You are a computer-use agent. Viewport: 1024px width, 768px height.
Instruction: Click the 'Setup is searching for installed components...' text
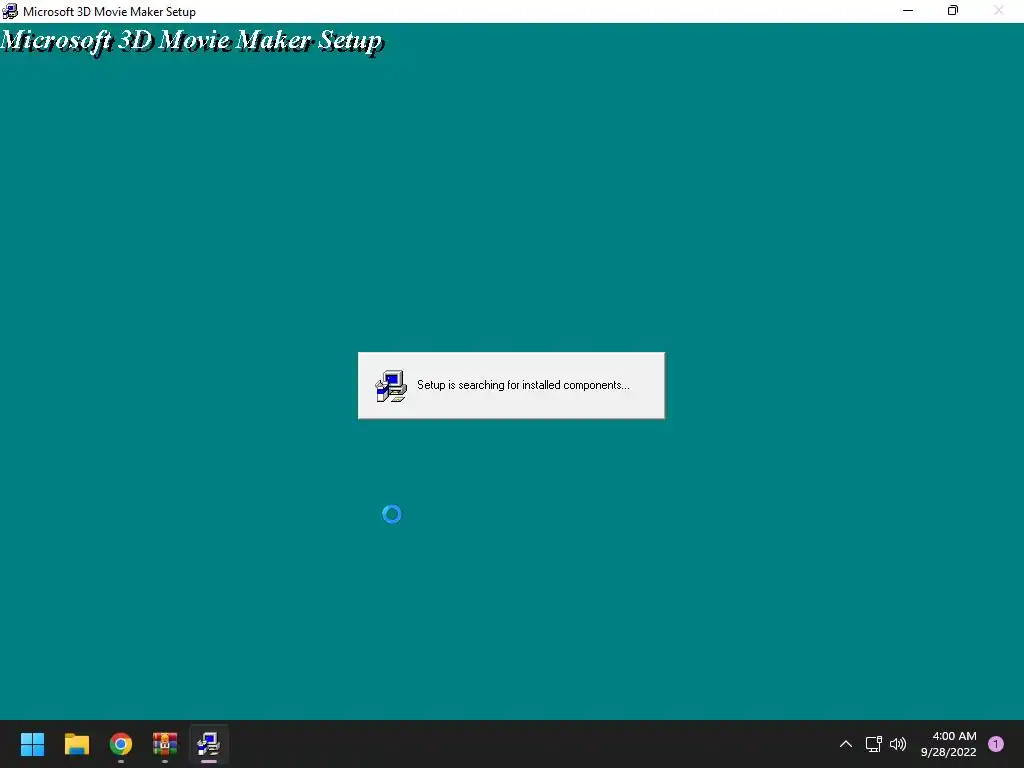click(x=523, y=385)
